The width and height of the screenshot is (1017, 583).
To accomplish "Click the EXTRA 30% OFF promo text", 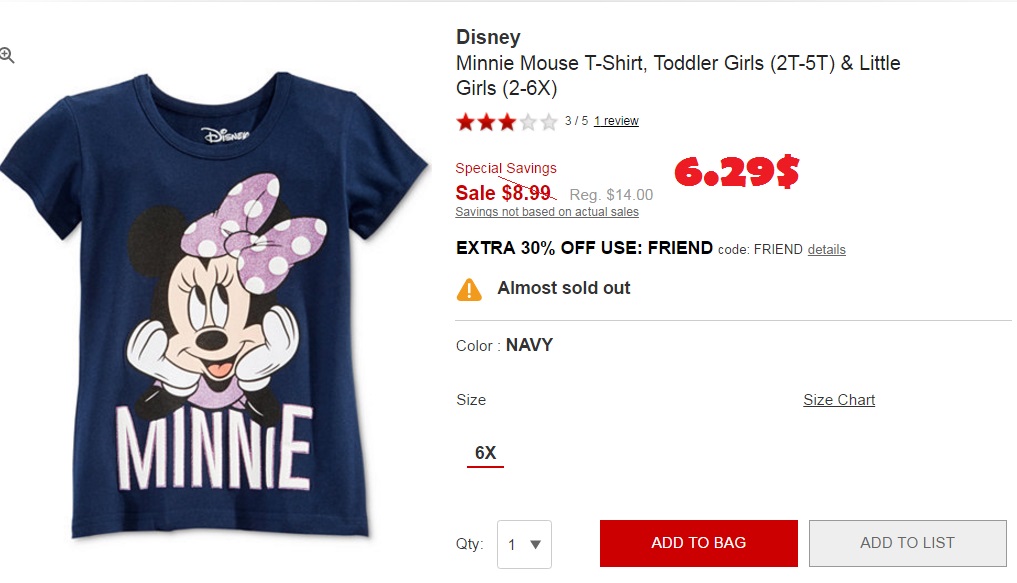I will pyautogui.click(x=584, y=248).
